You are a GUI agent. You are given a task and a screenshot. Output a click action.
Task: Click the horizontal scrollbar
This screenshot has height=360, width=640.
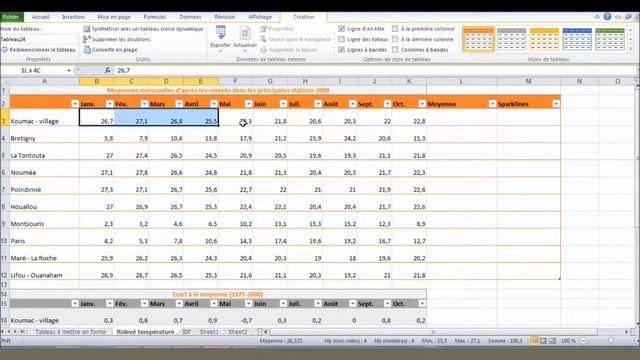tap(434, 332)
